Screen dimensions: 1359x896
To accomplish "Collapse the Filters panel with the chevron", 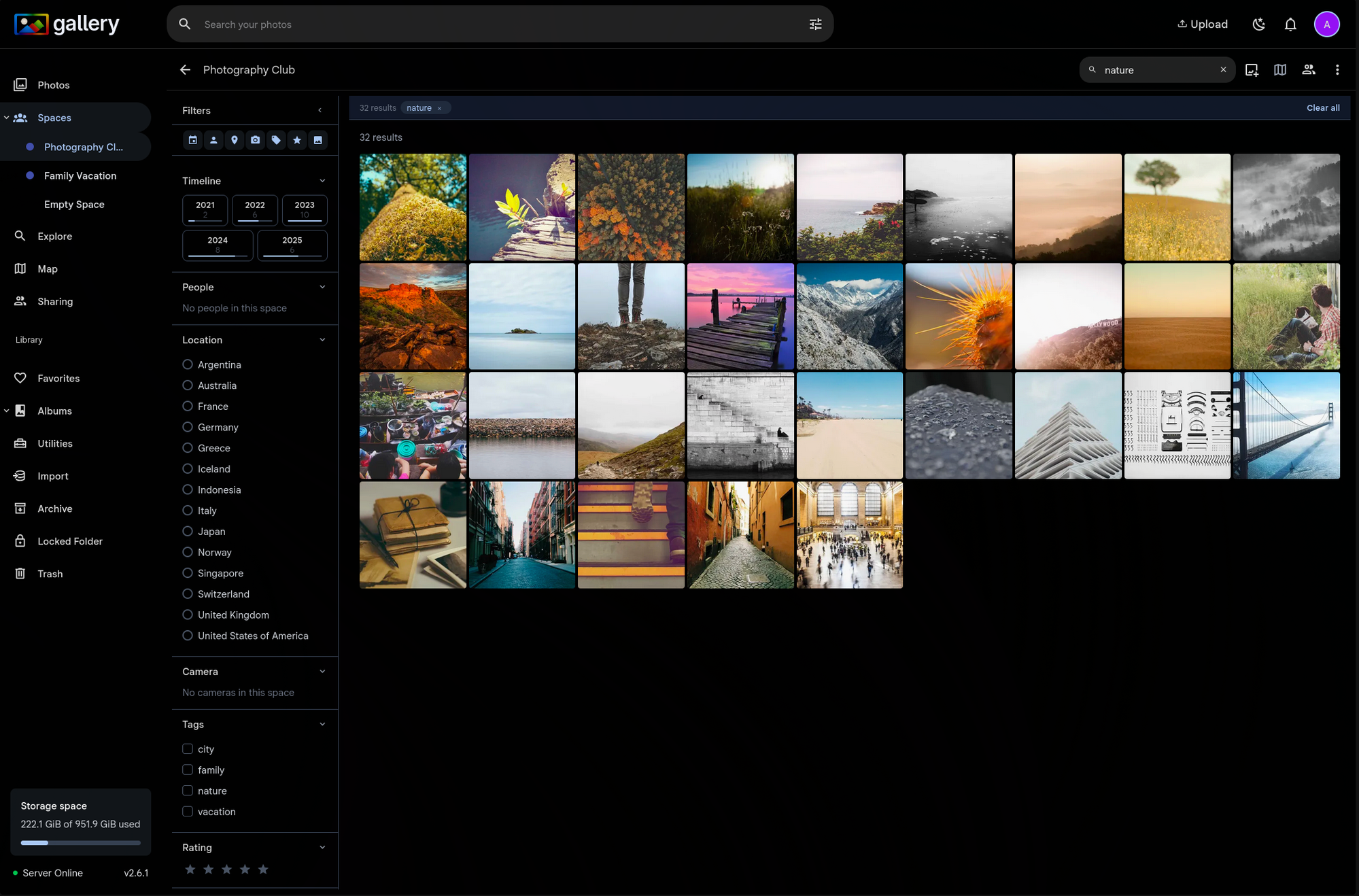I will point(320,109).
